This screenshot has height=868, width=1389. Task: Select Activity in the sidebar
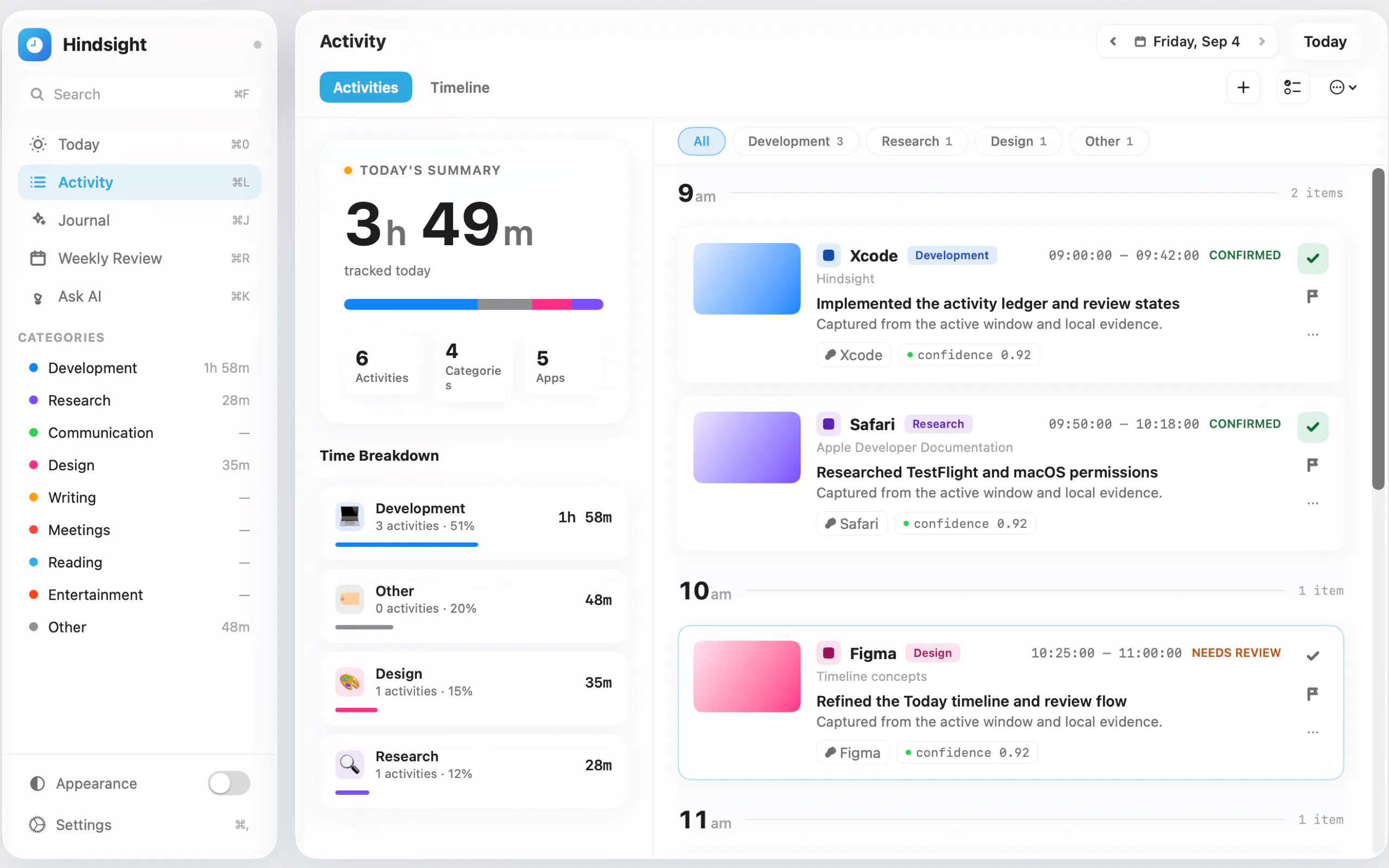139,182
